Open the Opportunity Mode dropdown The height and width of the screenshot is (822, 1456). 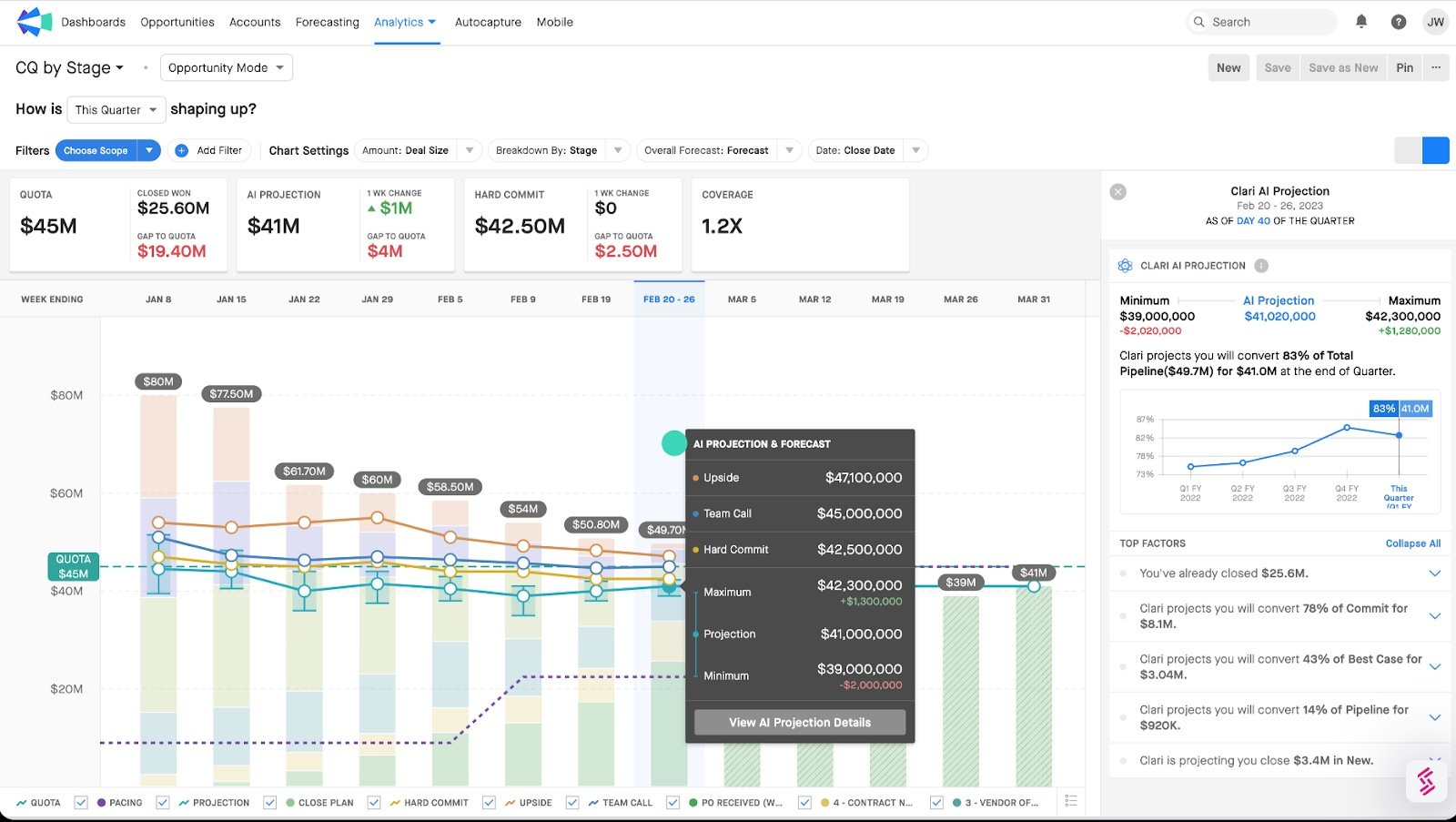coord(227,67)
